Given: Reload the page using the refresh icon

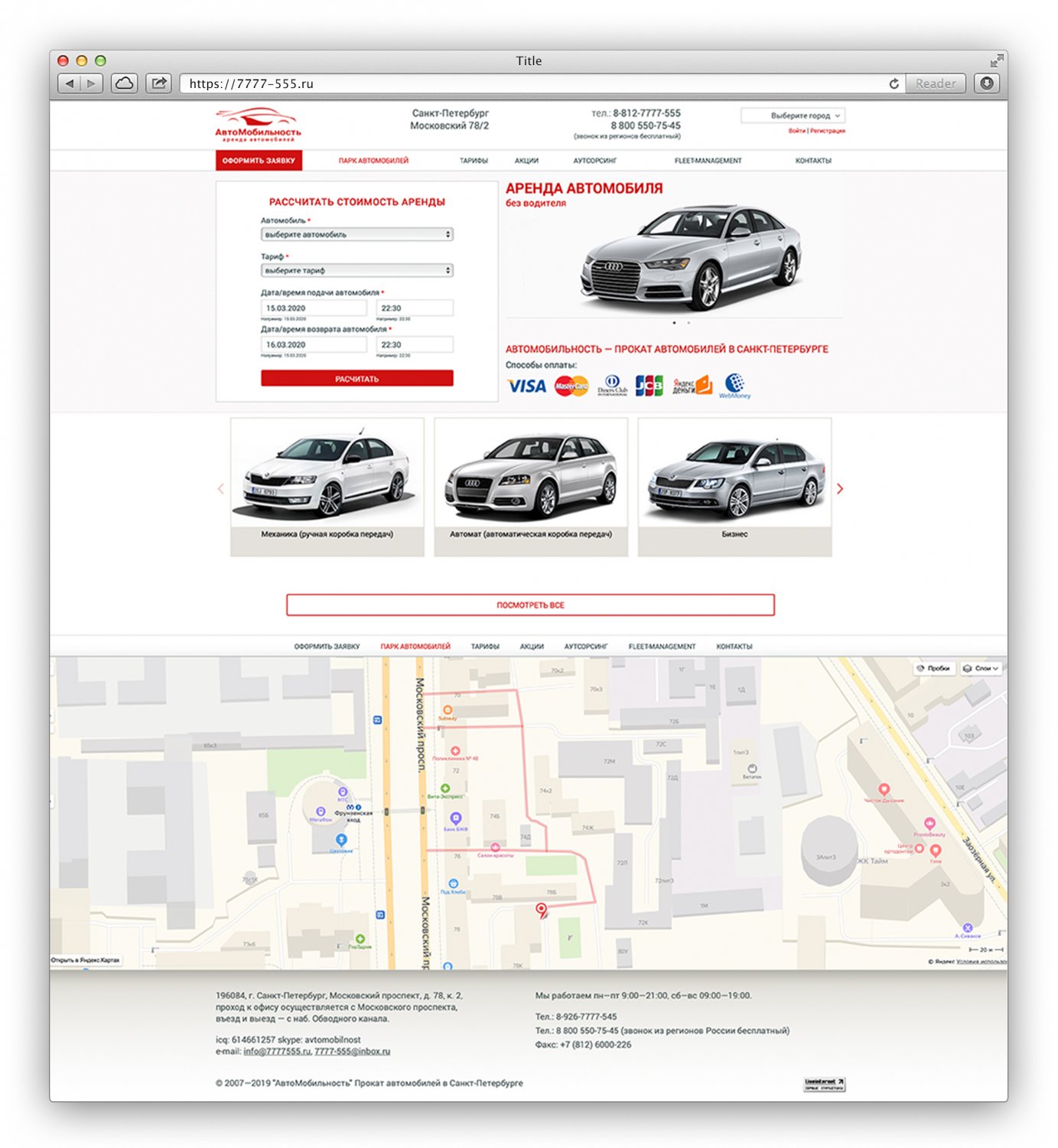Looking at the screenshot, I should [894, 83].
